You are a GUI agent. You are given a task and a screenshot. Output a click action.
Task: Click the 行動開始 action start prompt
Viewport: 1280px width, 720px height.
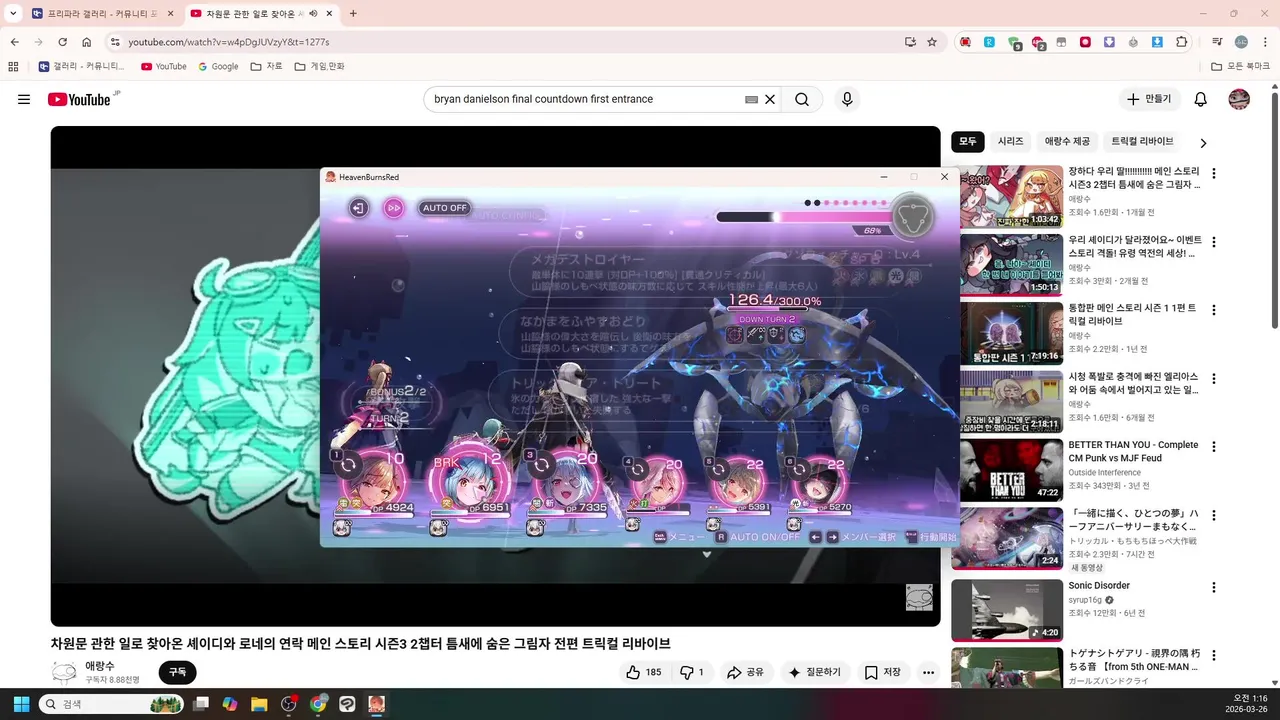coord(931,537)
